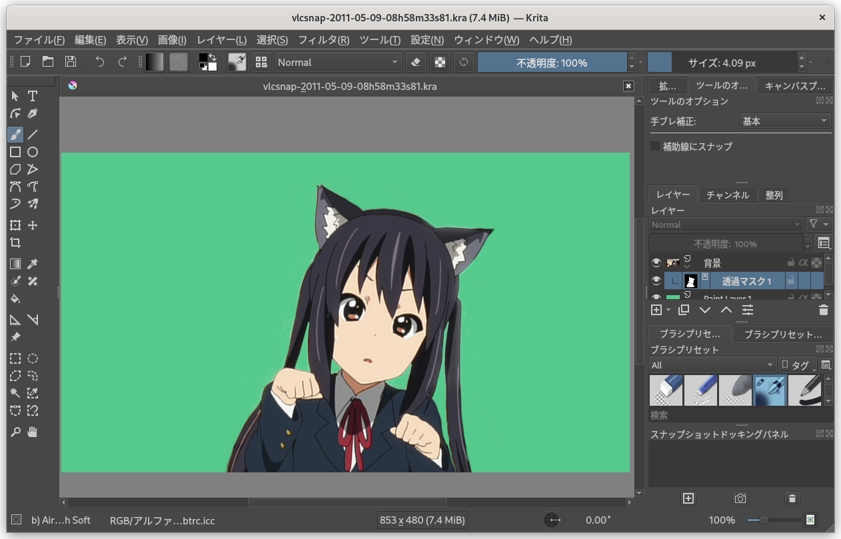Select the Crop tool

pos(16,242)
